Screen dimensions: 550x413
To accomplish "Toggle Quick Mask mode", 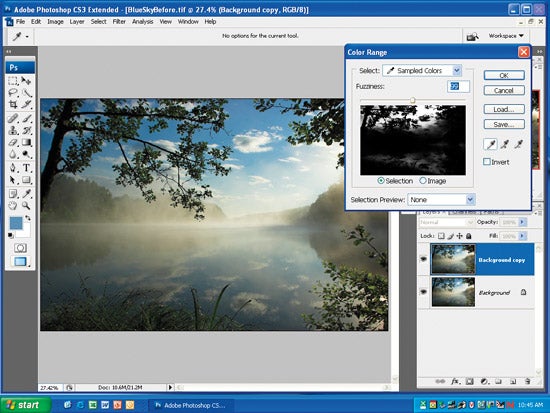I will point(20,248).
